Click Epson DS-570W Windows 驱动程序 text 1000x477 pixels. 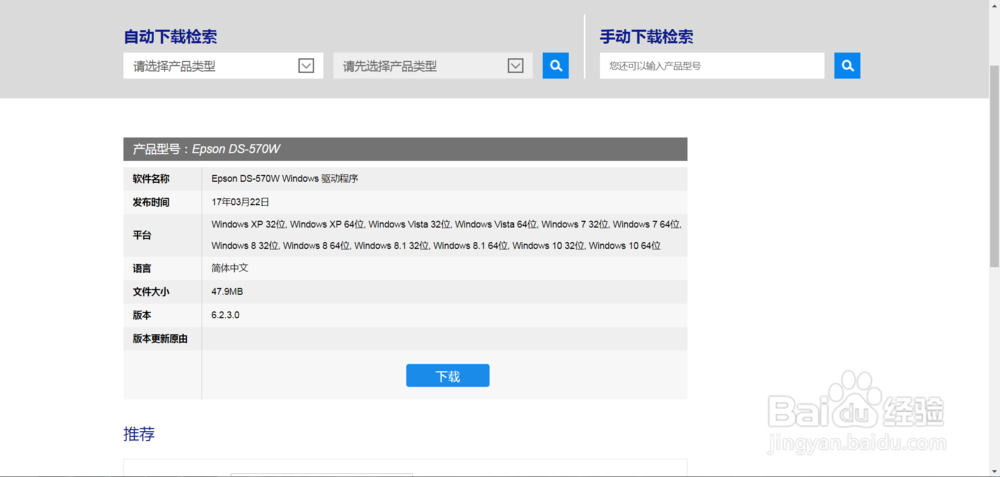tap(285, 179)
